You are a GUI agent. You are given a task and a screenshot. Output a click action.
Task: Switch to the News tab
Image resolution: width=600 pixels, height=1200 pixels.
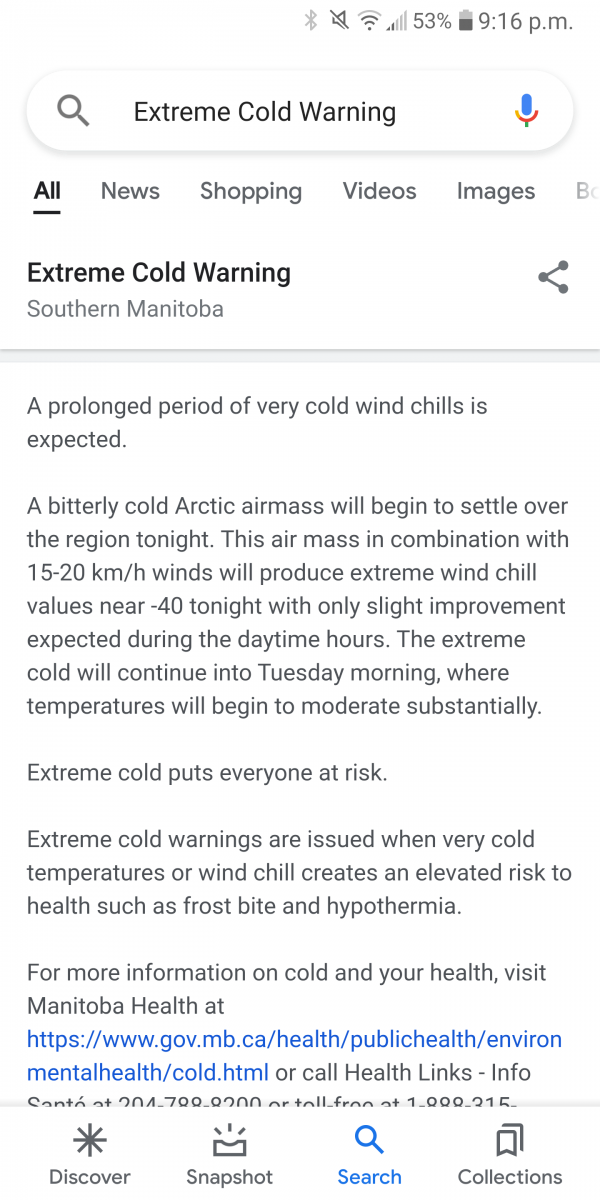130,191
